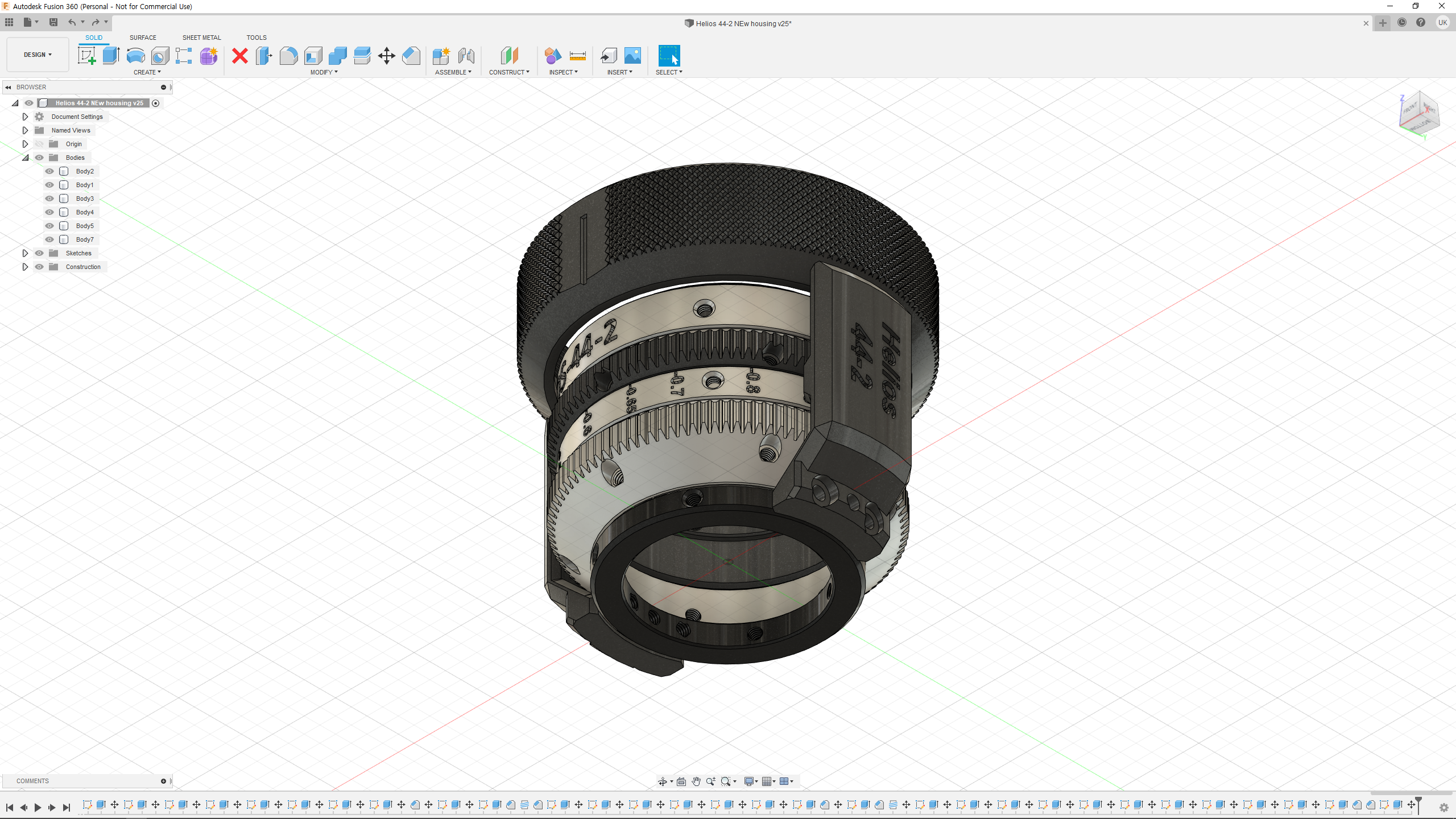Collapse the Bodies folder tree
Viewport: 1456px width, 819px height.
click(25, 158)
